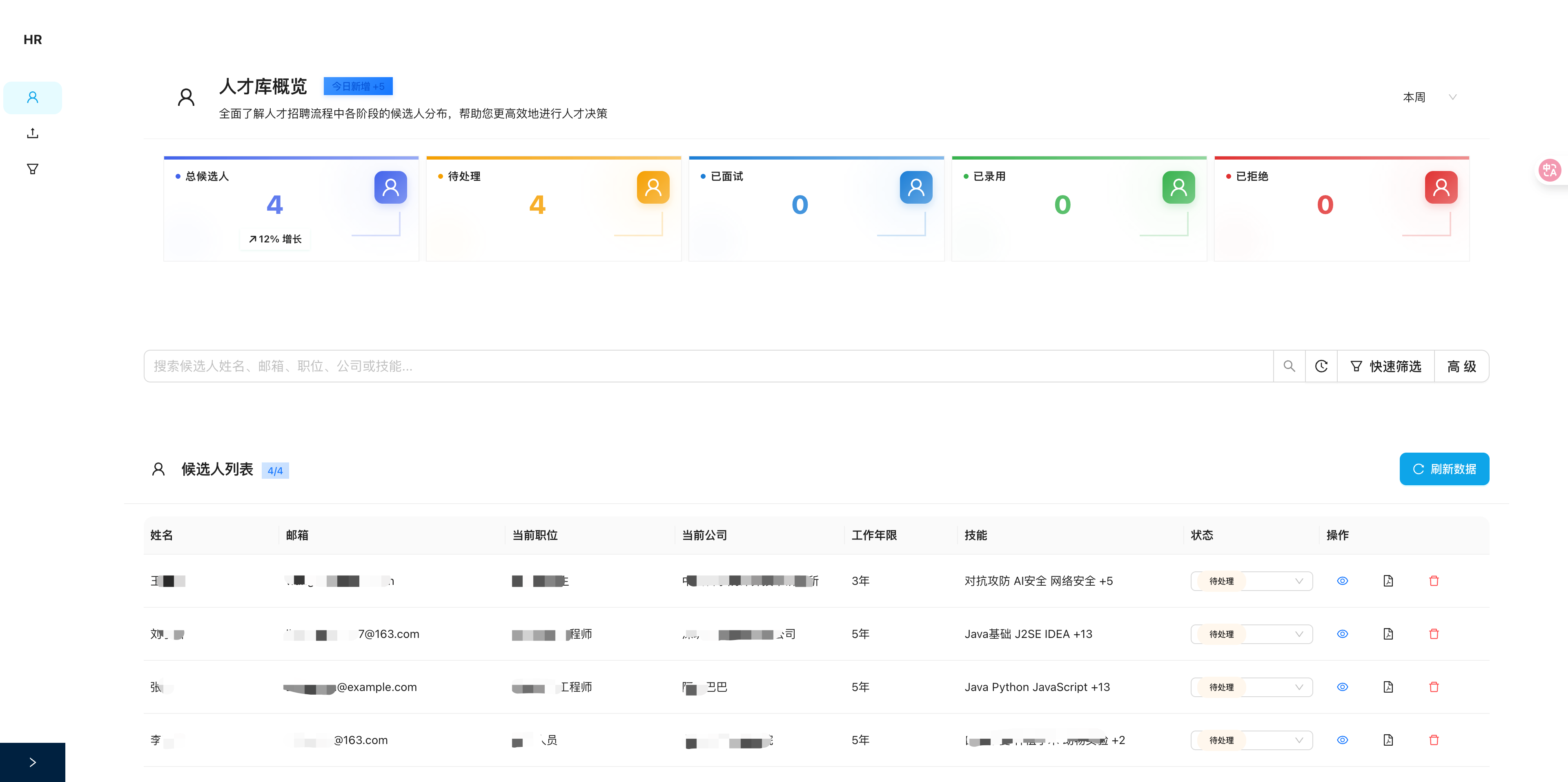Screen dimensions: 1568x782
Task: Click the 已面试 card label
Action: [x=727, y=176]
